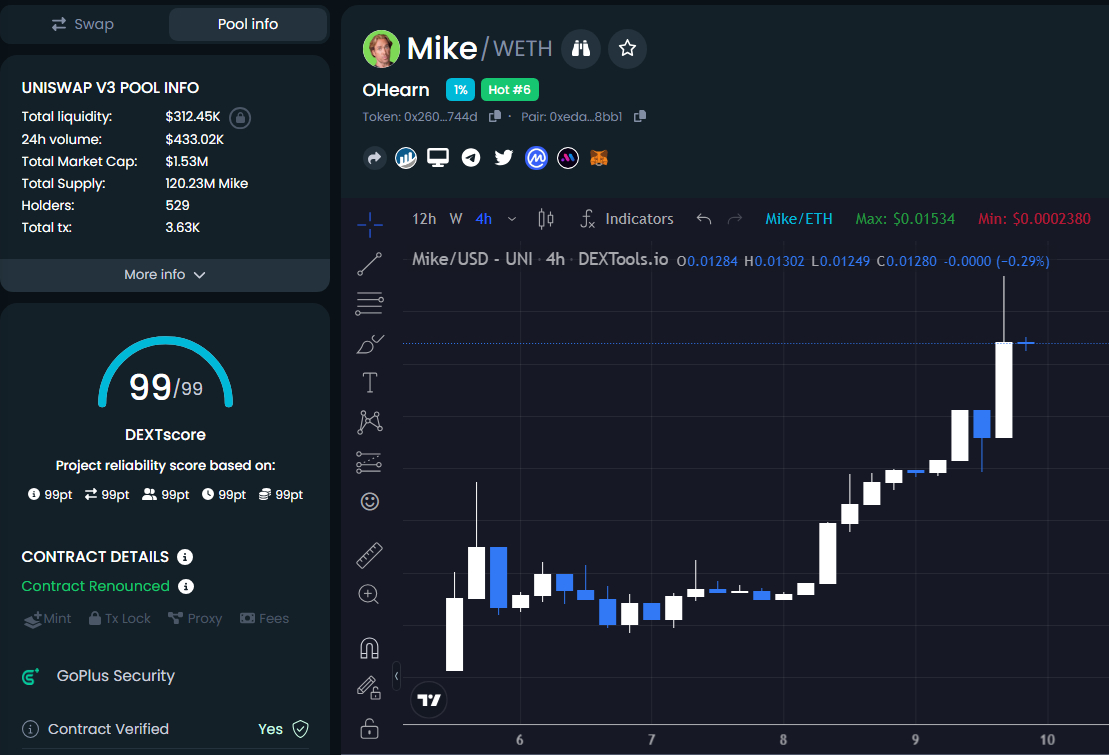Open the emoji icons tool

point(369,502)
